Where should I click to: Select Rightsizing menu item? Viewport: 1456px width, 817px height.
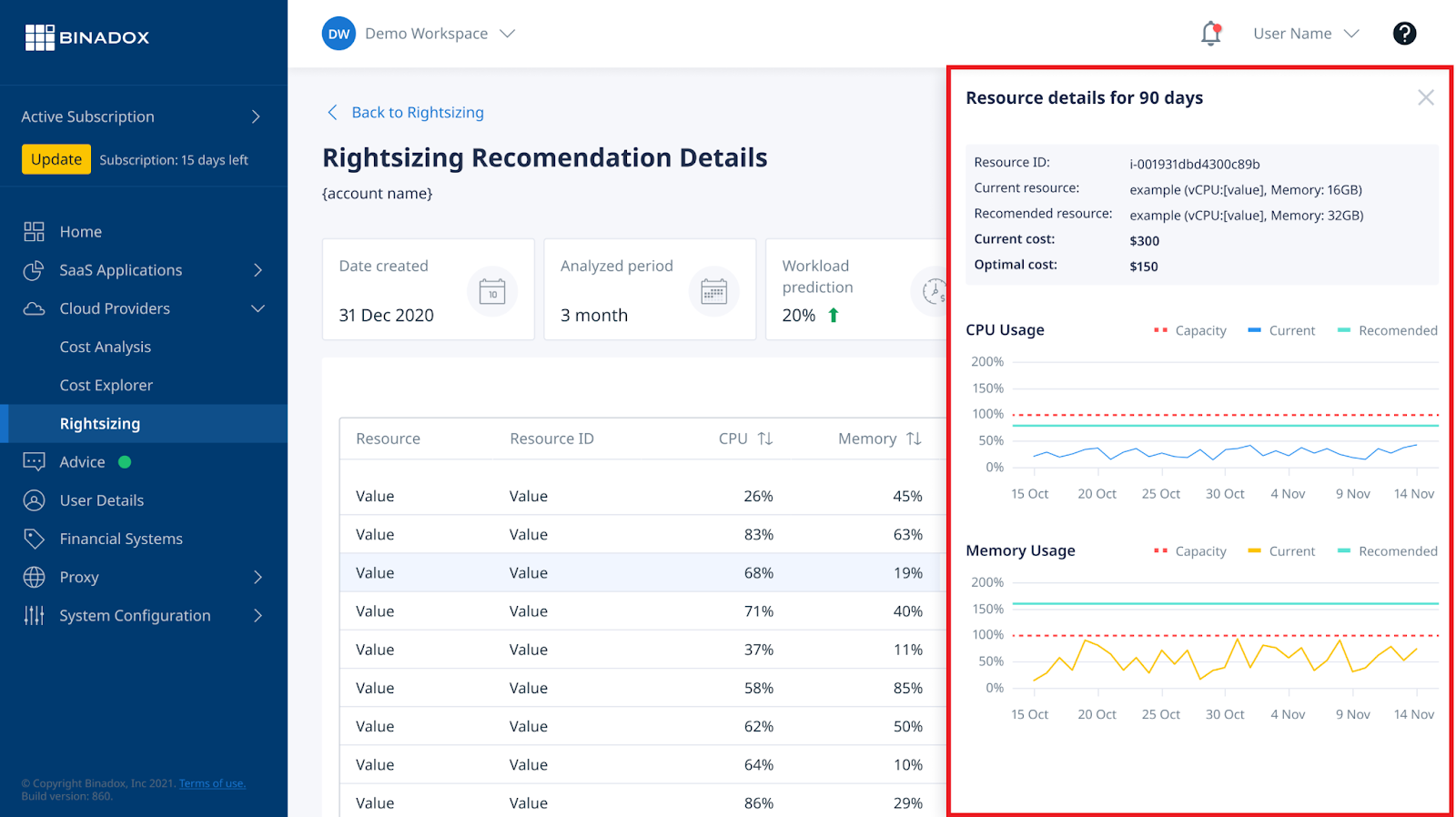pos(144,424)
